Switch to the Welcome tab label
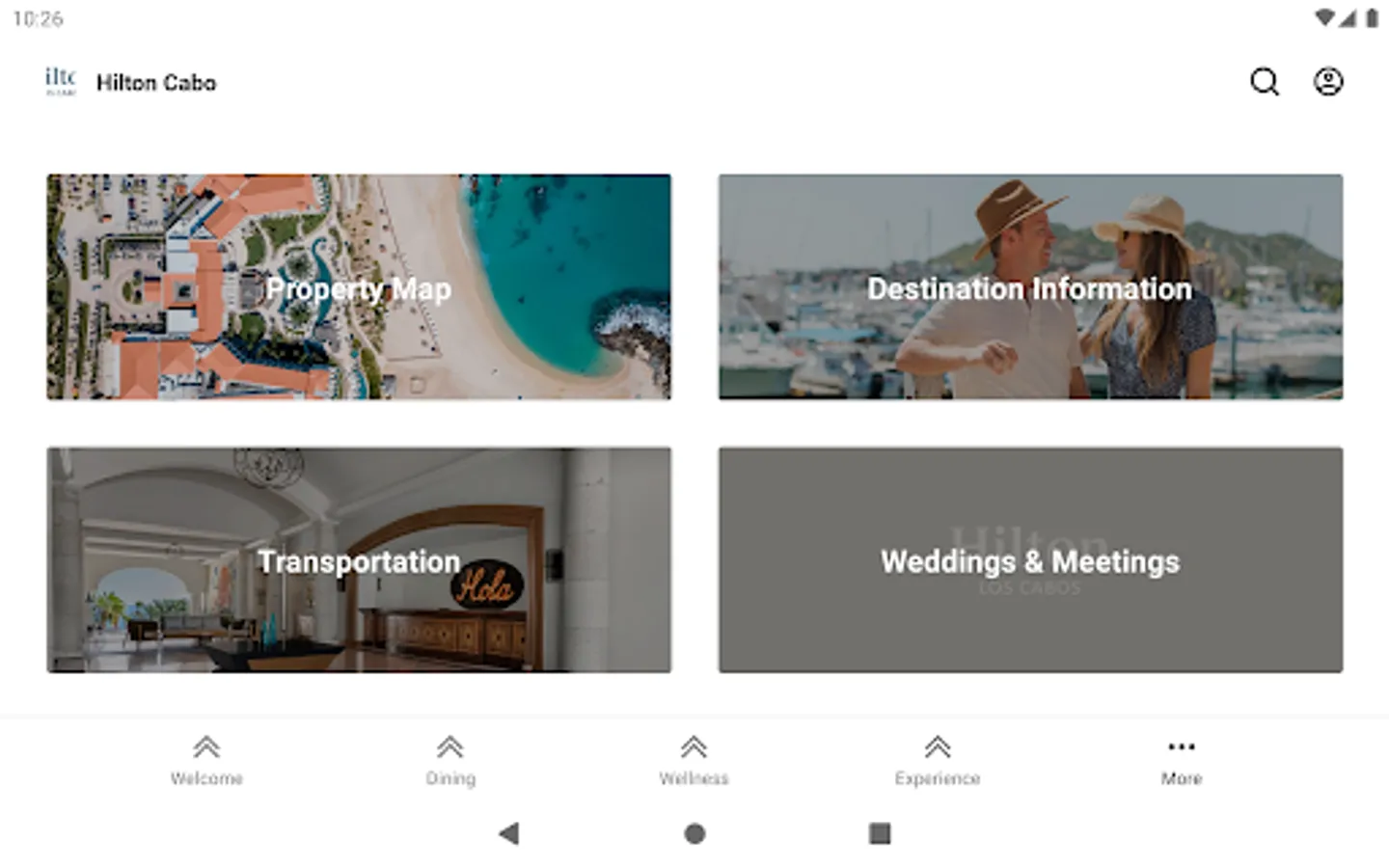 pos(206,778)
